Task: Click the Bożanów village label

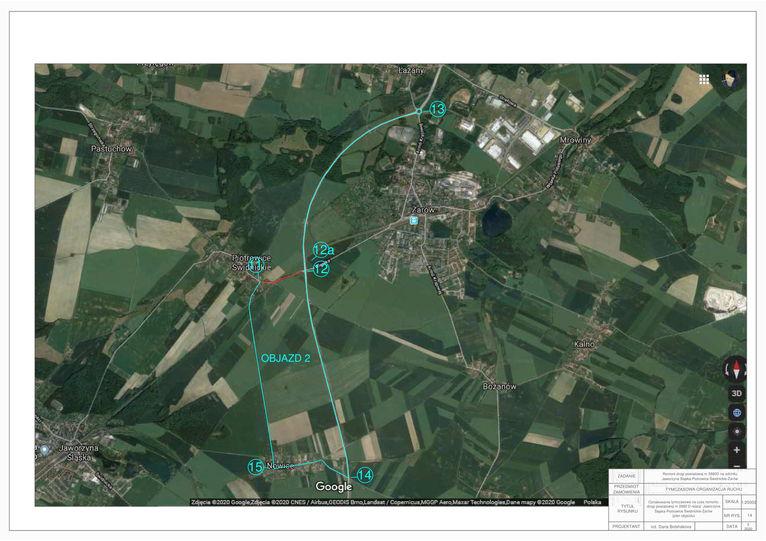Action: click(x=499, y=386)
